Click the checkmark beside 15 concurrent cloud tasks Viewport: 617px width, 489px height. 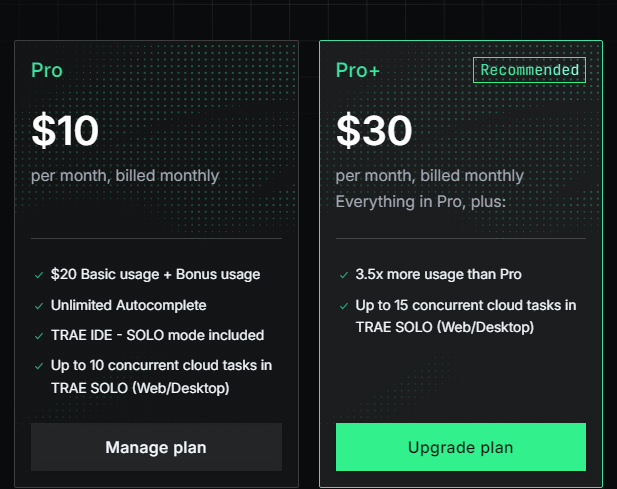(x=343, y=305)
